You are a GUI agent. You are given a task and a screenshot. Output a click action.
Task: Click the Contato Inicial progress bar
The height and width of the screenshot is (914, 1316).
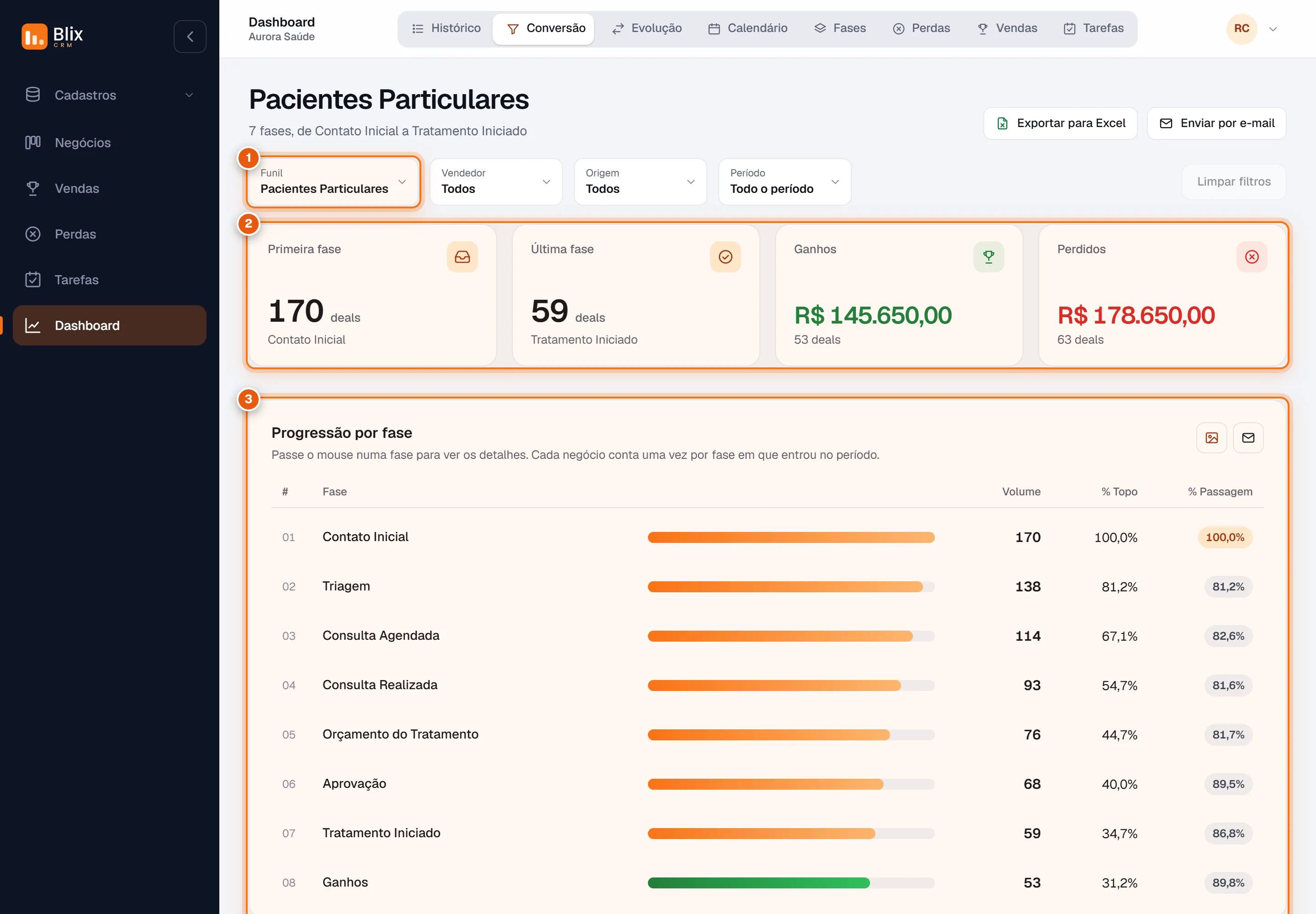[x=791, y=537]
